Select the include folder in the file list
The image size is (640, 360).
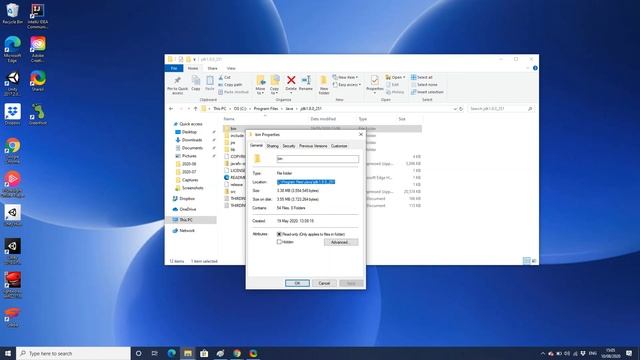coord(237,136)
